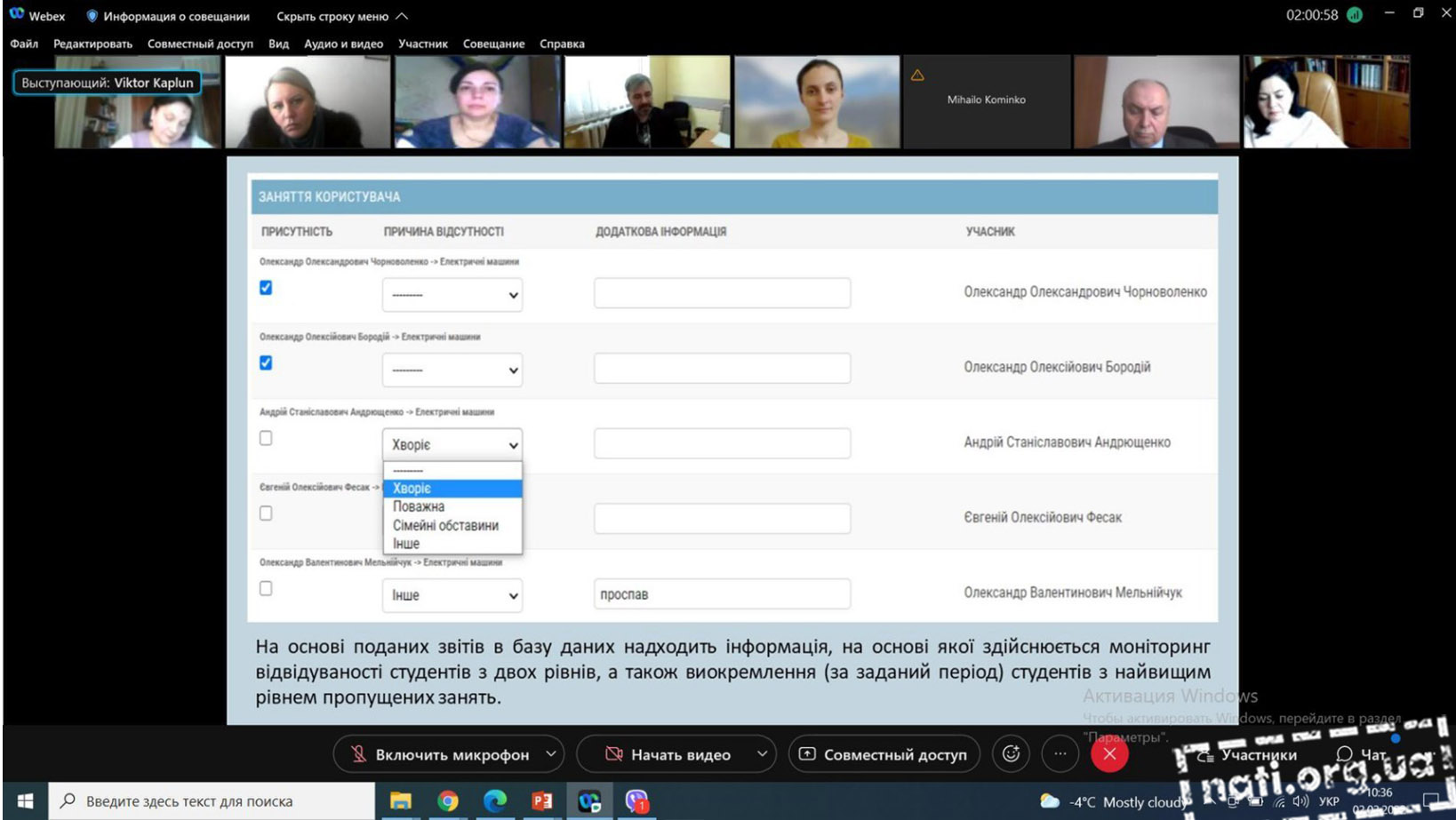Open the Участник menu

coord(422,44)
